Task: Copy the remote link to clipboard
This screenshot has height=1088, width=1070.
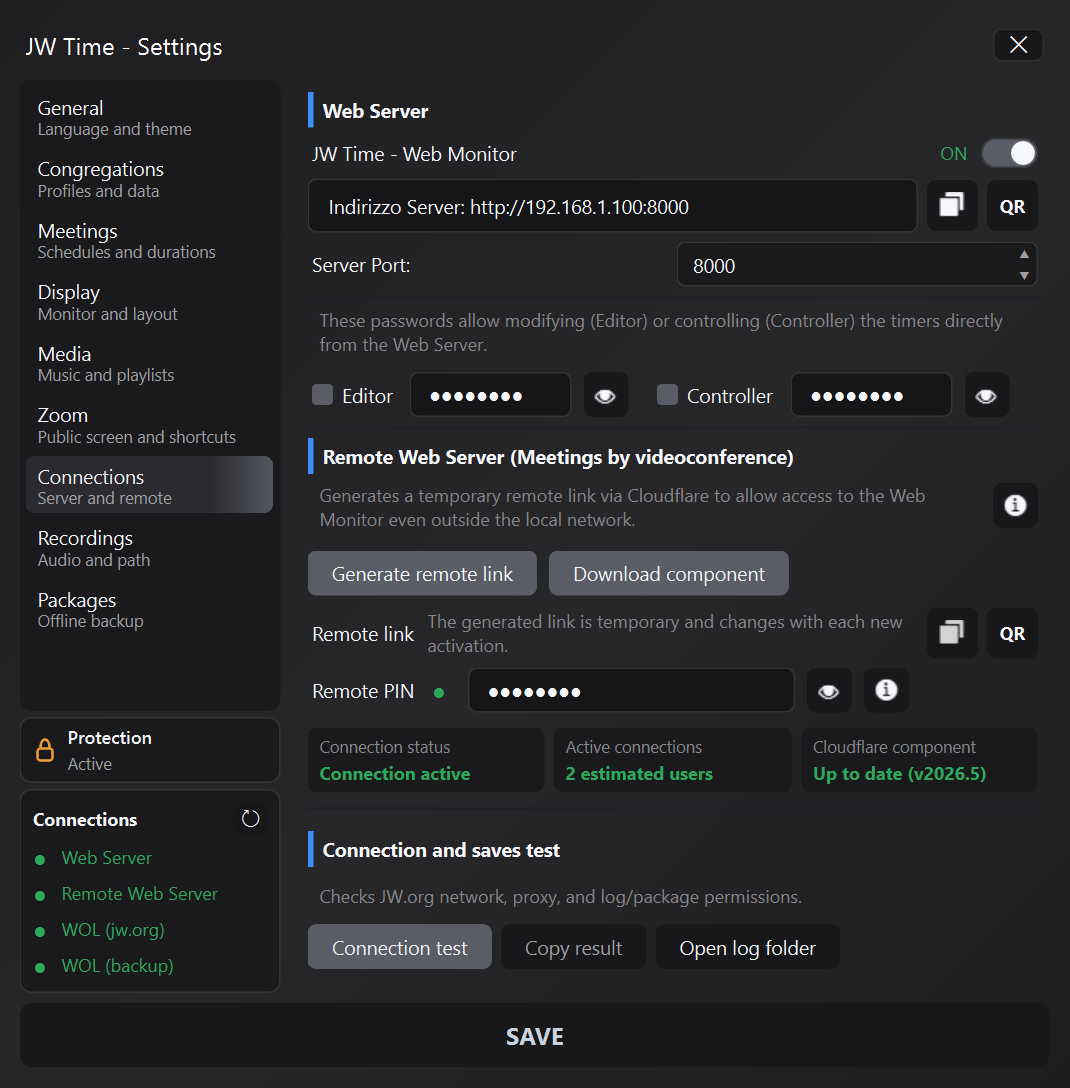Action: click(952, 633)
